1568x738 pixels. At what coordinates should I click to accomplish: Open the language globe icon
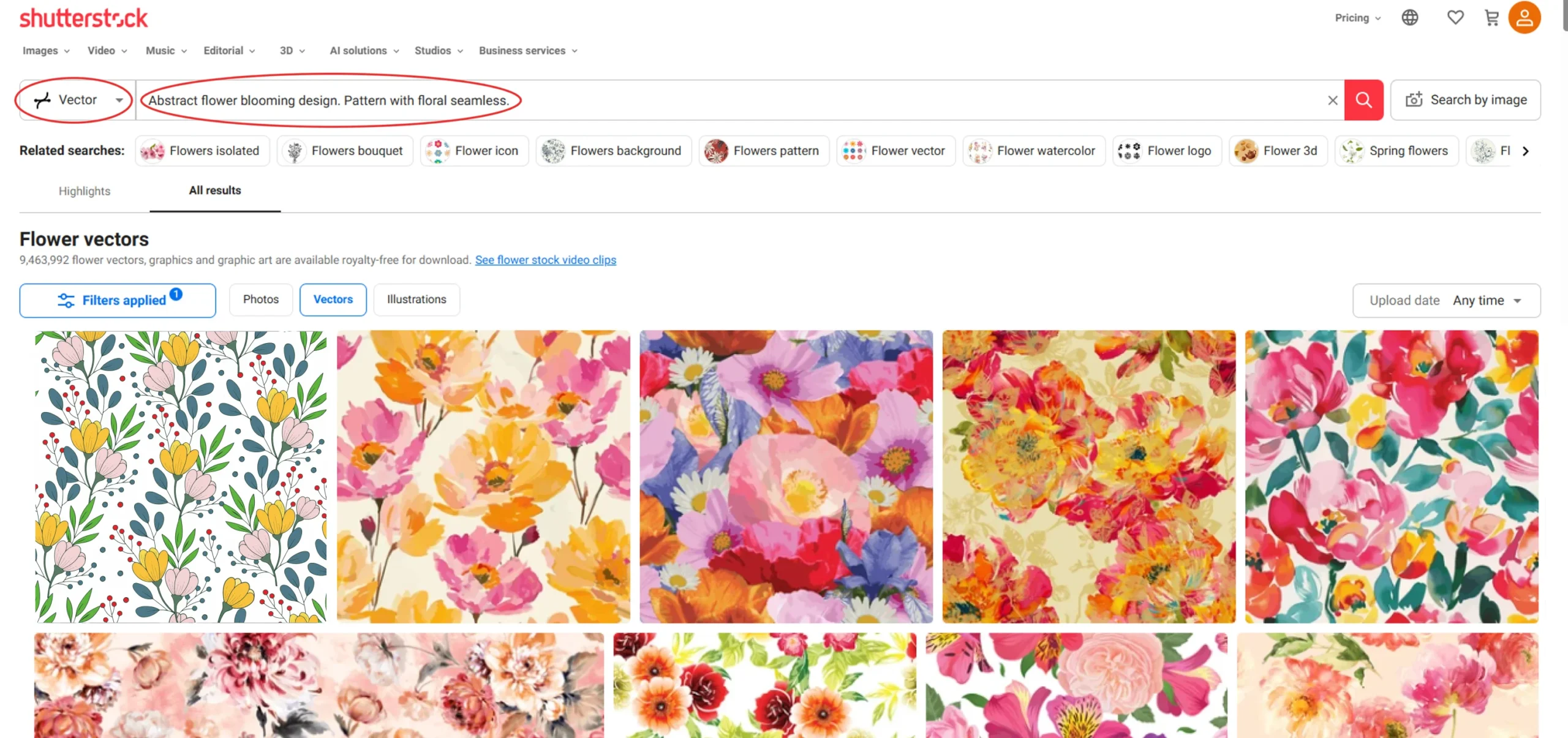point(1410,18)
